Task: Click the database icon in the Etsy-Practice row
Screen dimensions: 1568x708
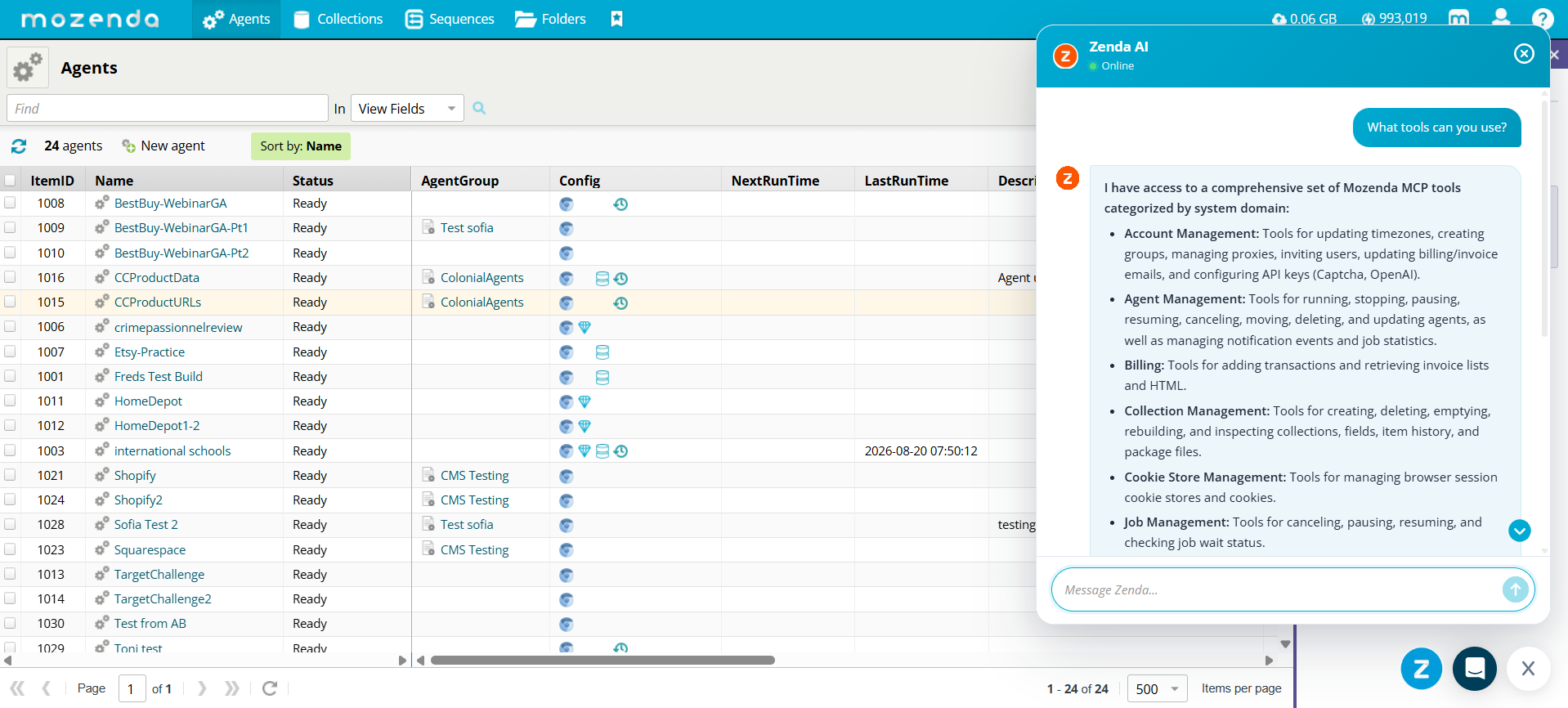Action: pyautogui.click(x=603, y=352)
